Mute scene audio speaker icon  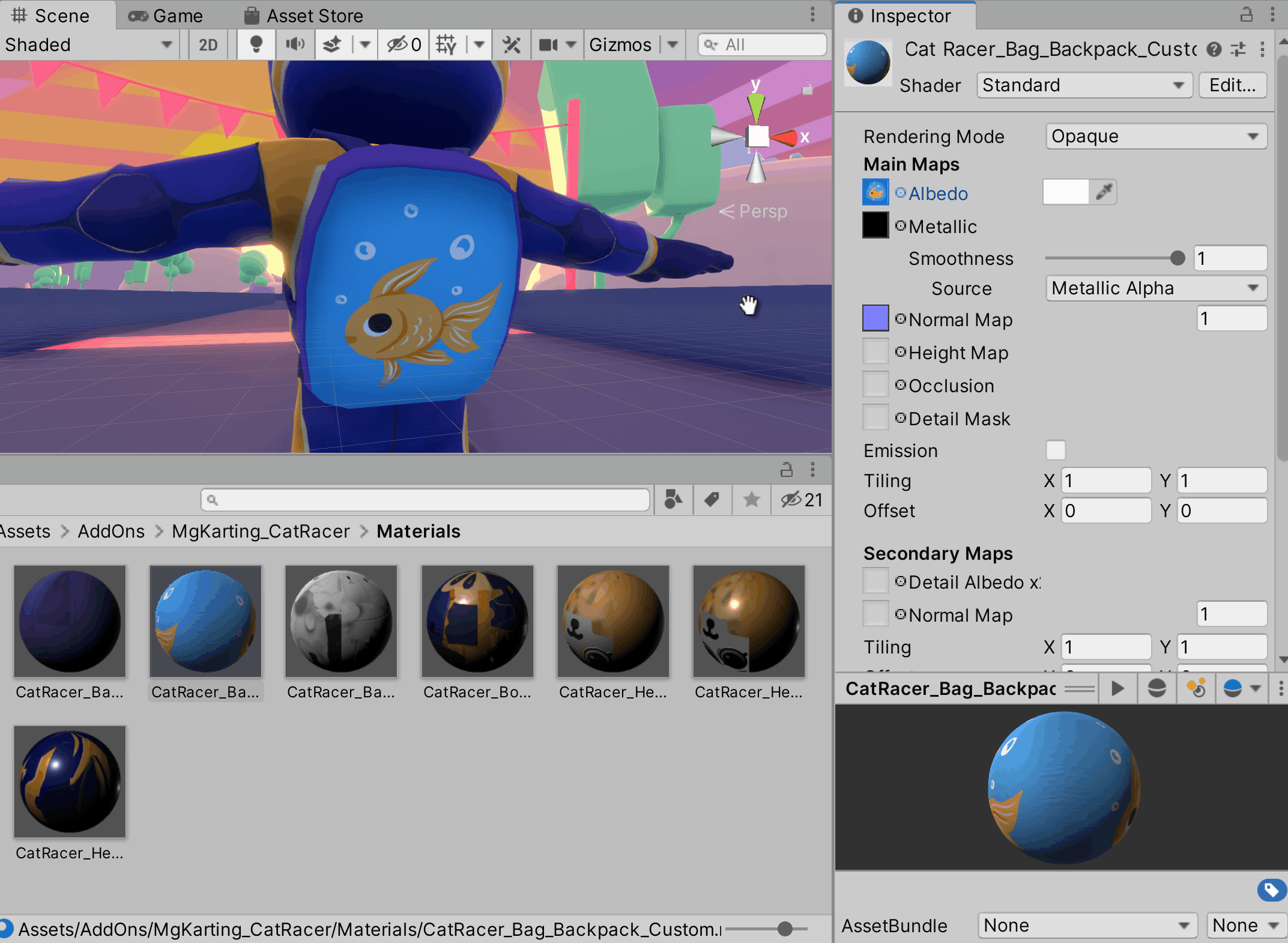[x=295, y=44]
